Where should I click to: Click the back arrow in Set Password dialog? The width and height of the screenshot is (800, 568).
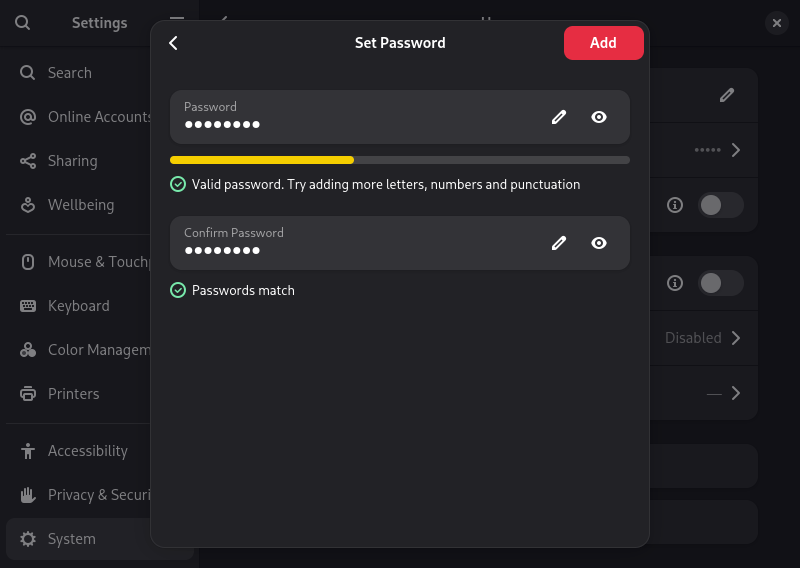pyautogui.click(x=174, y=43)
